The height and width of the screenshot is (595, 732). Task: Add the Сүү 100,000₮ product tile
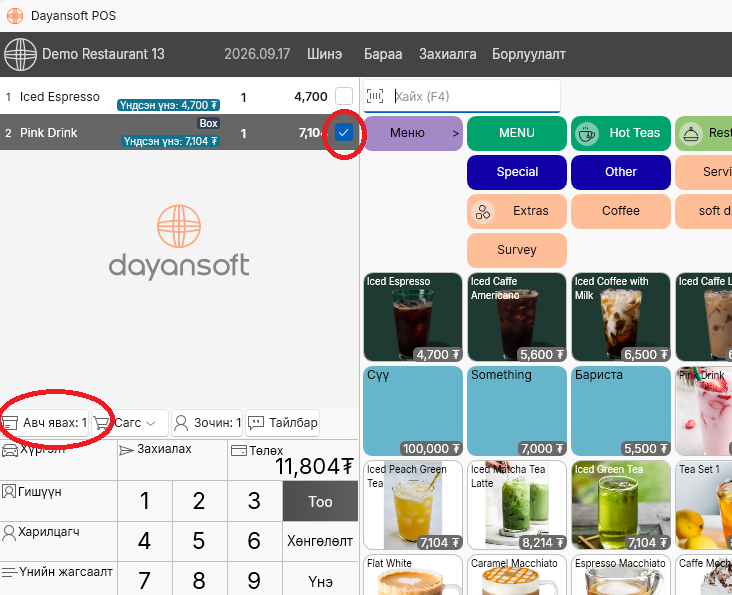click(x=413, y=411)
